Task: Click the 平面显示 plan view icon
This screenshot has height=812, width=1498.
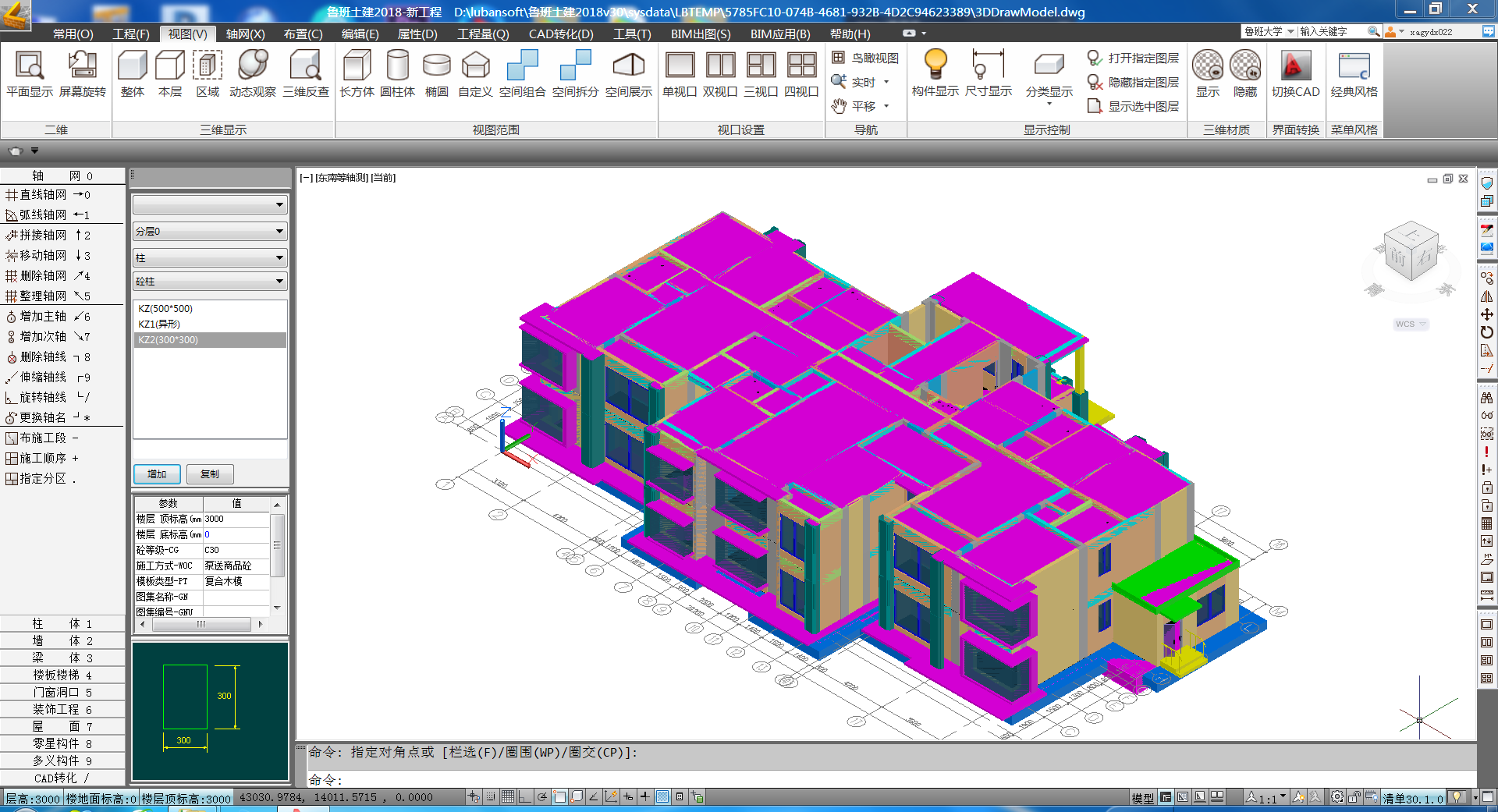Action: [x=30, y=66]
